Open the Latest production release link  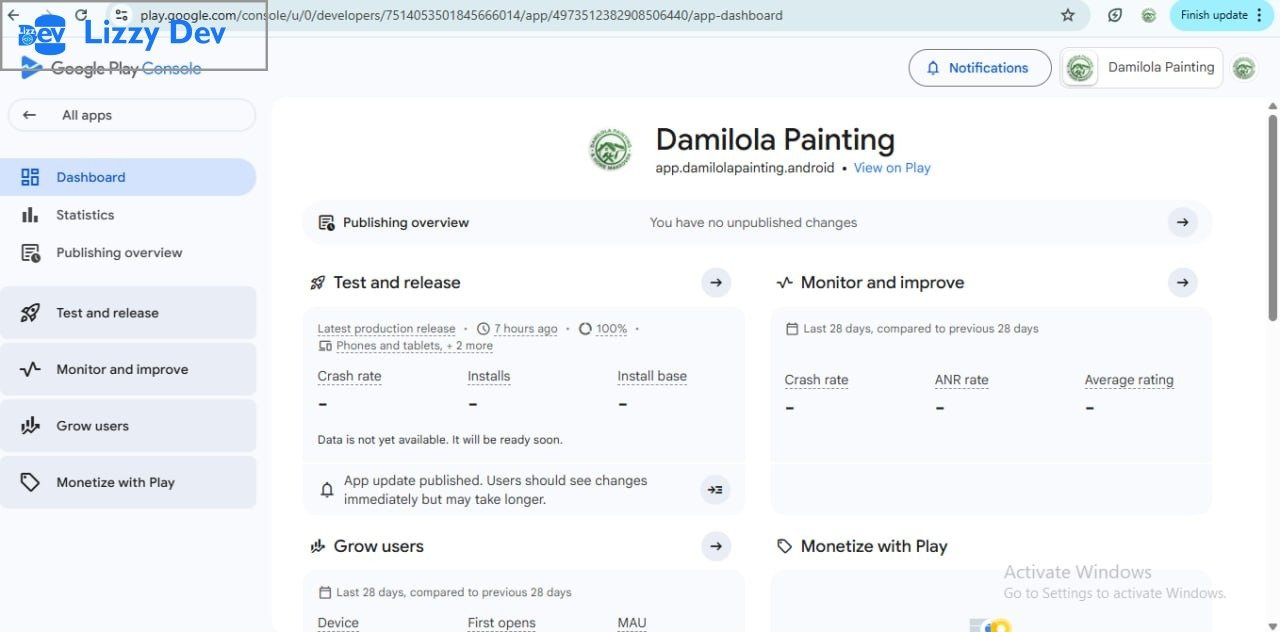pyautogui.click(x=386, y=328)
